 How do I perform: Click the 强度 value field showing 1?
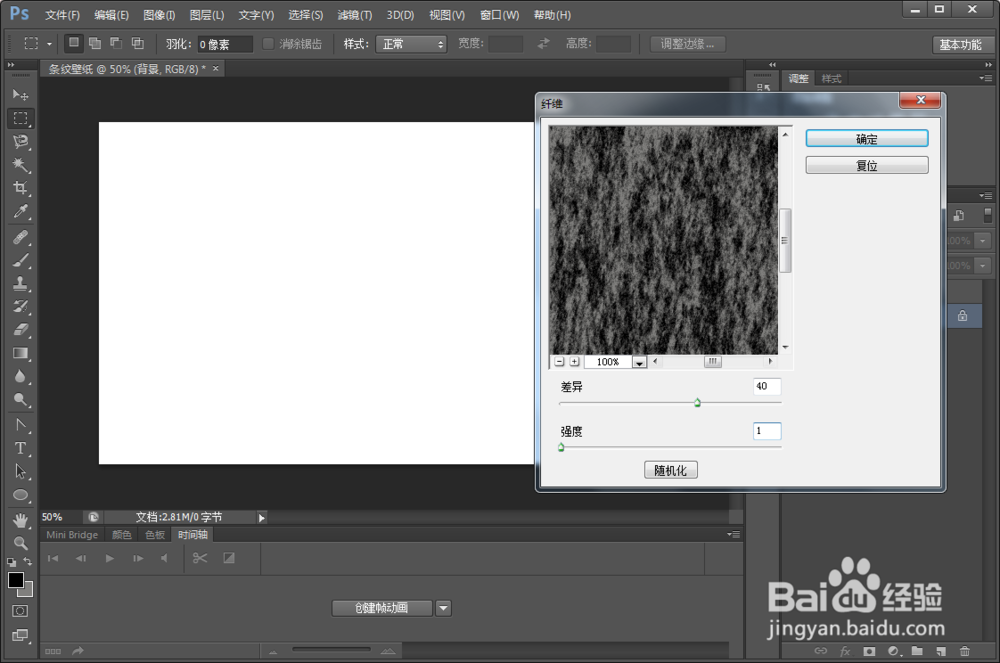(767, 431)
